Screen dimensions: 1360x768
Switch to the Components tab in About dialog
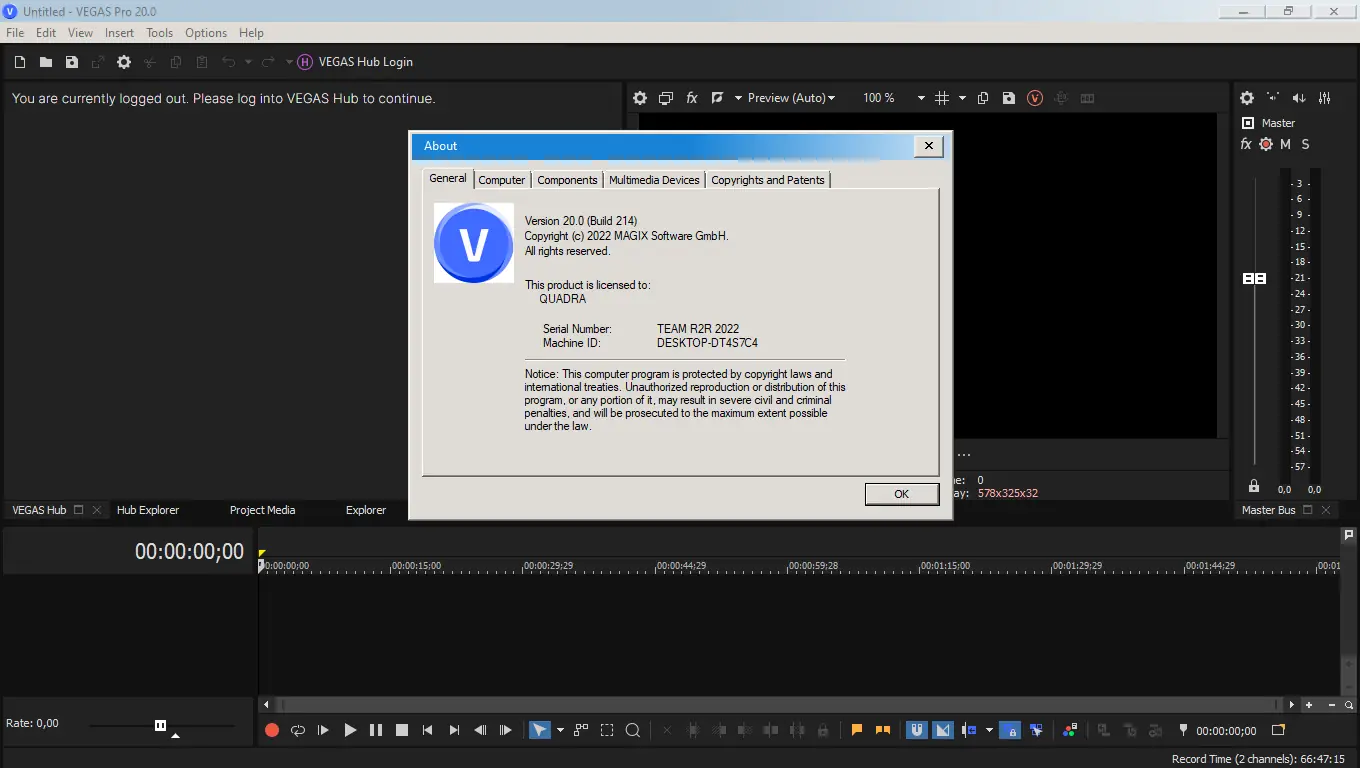(x=567, y=180)
